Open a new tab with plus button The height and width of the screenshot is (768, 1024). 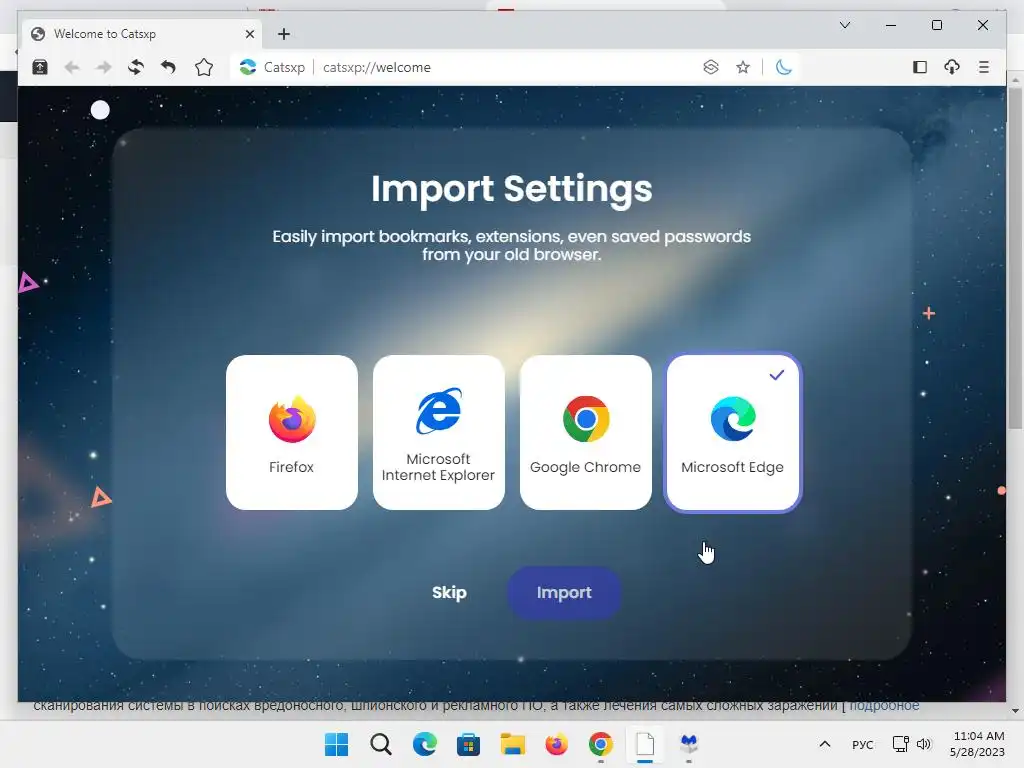tap(283, 34)
